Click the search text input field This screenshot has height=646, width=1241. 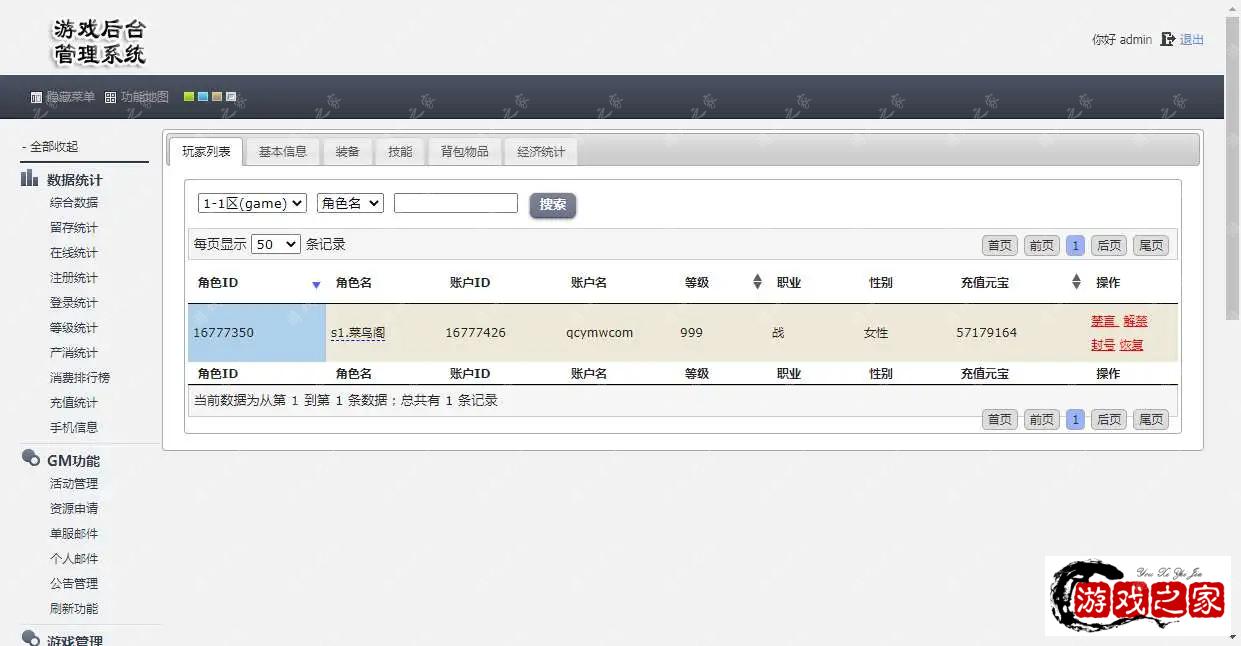[455, 203]
